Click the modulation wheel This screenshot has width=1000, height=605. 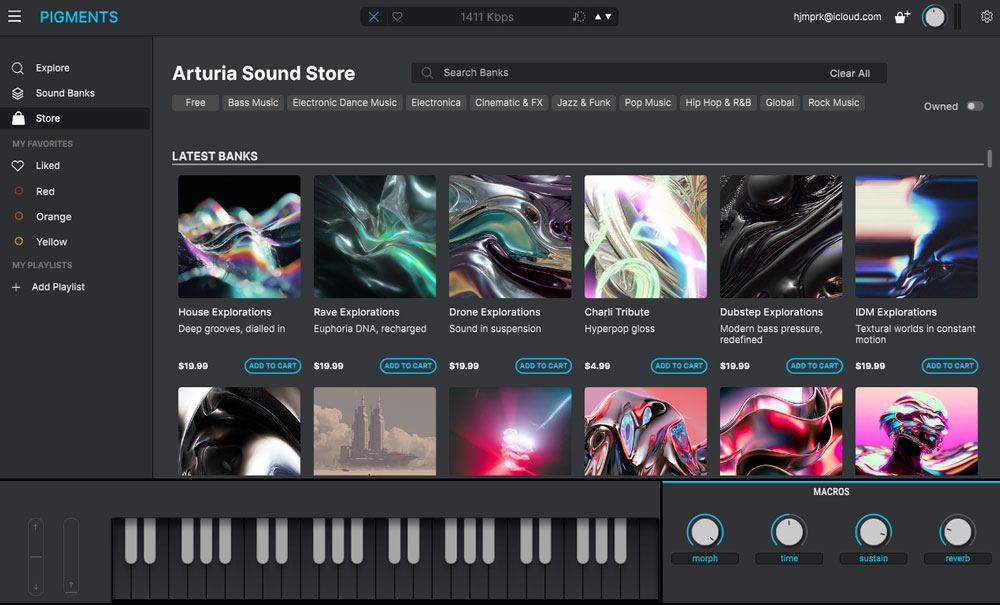tap(71, 557)
